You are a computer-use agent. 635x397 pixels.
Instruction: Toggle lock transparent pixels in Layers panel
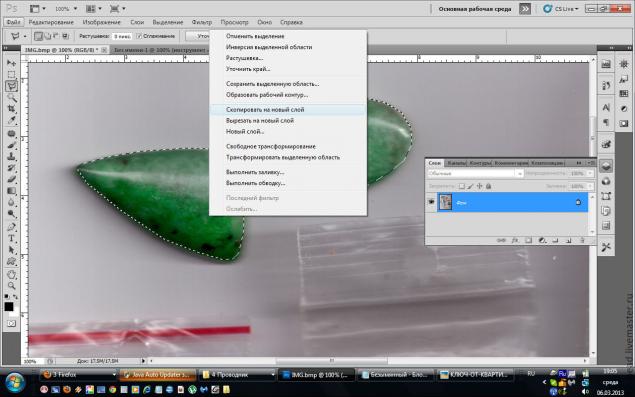(x=461, y=186)
